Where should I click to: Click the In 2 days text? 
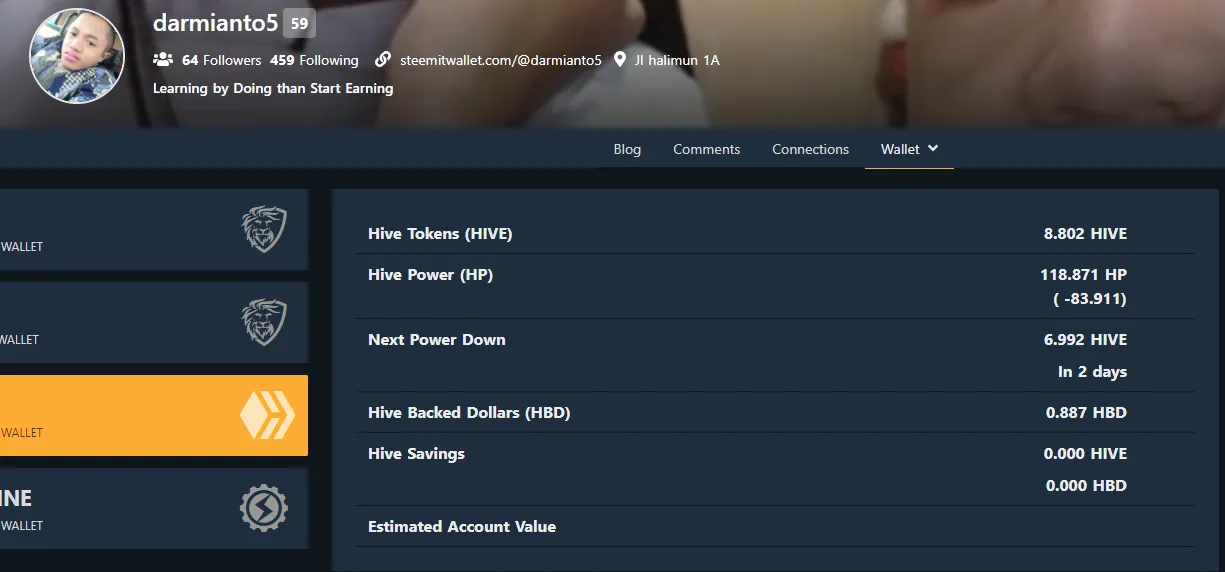(x=1093, y=372)
